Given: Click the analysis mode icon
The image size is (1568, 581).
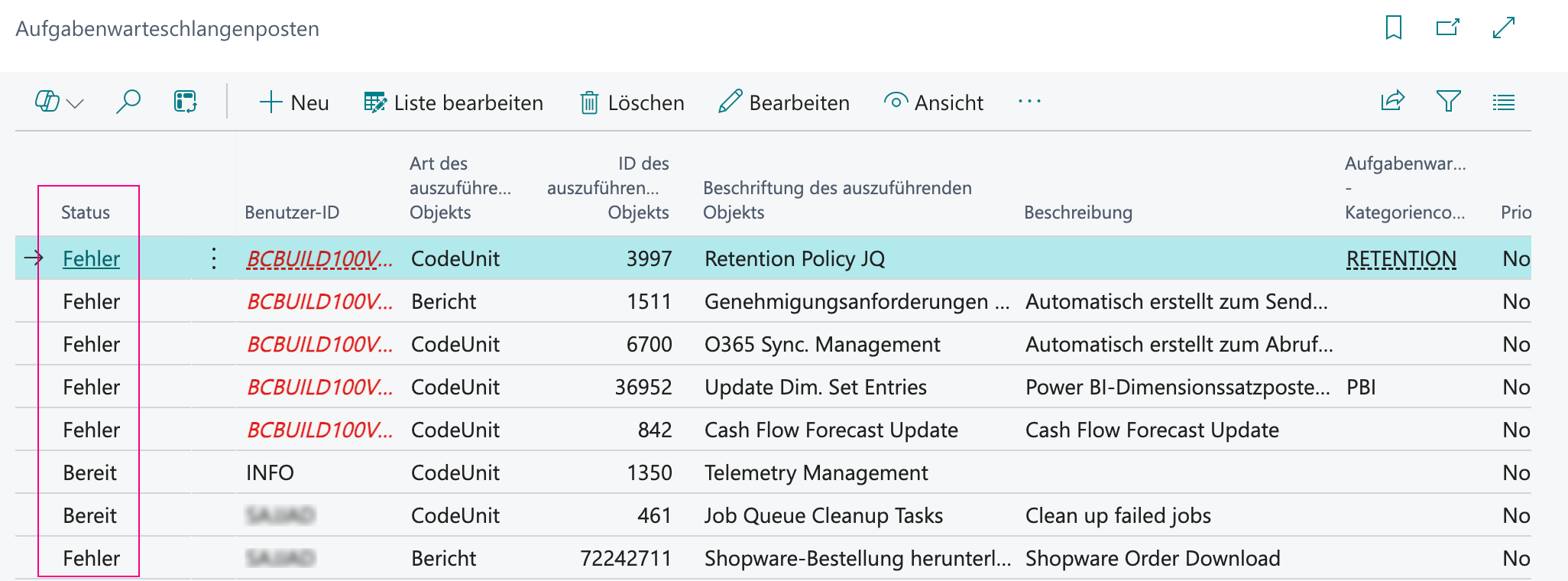Looking at the screenshot, I should pos(186,102).
